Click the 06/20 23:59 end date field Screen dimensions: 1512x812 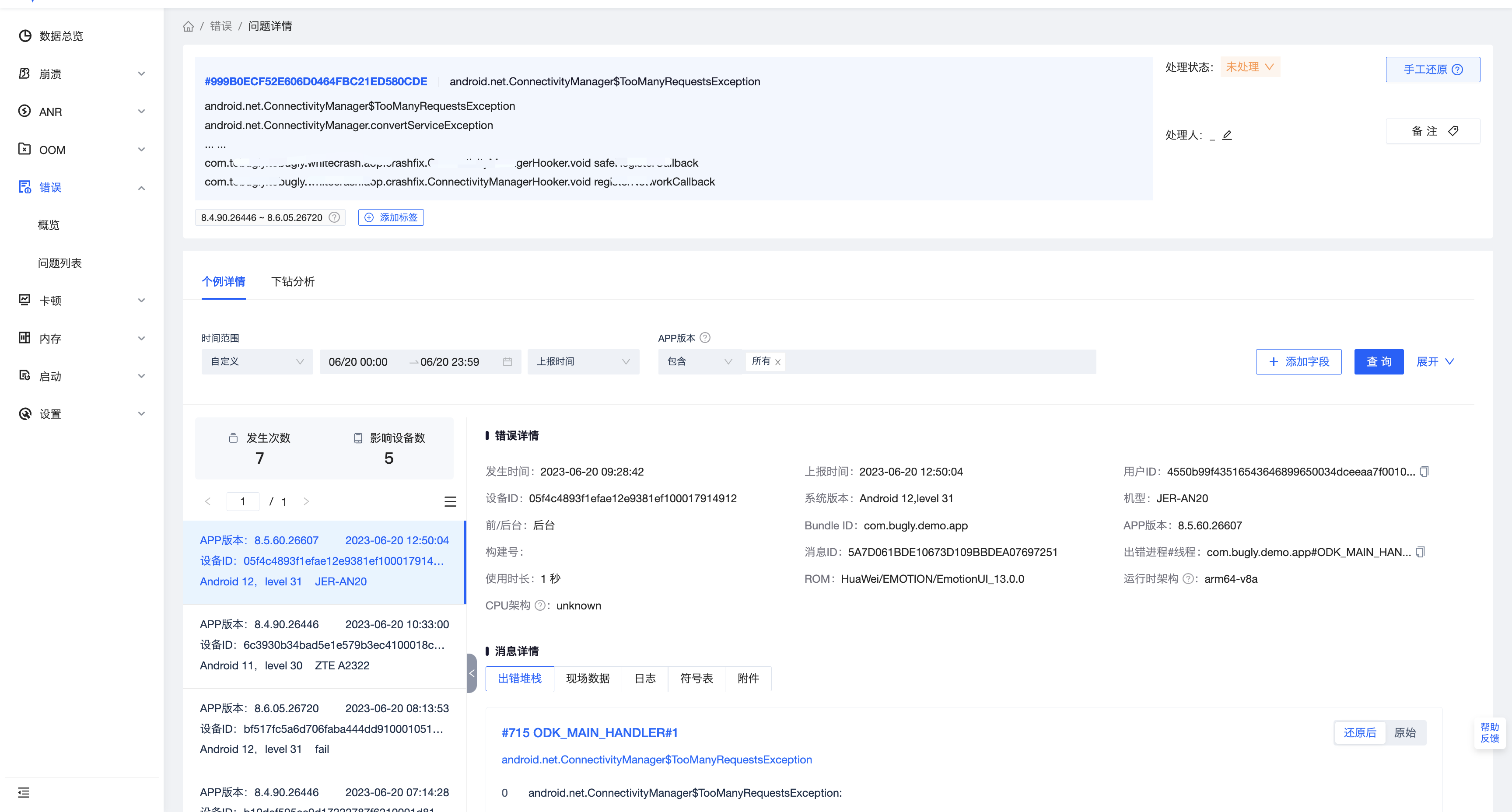pos(450,362)
